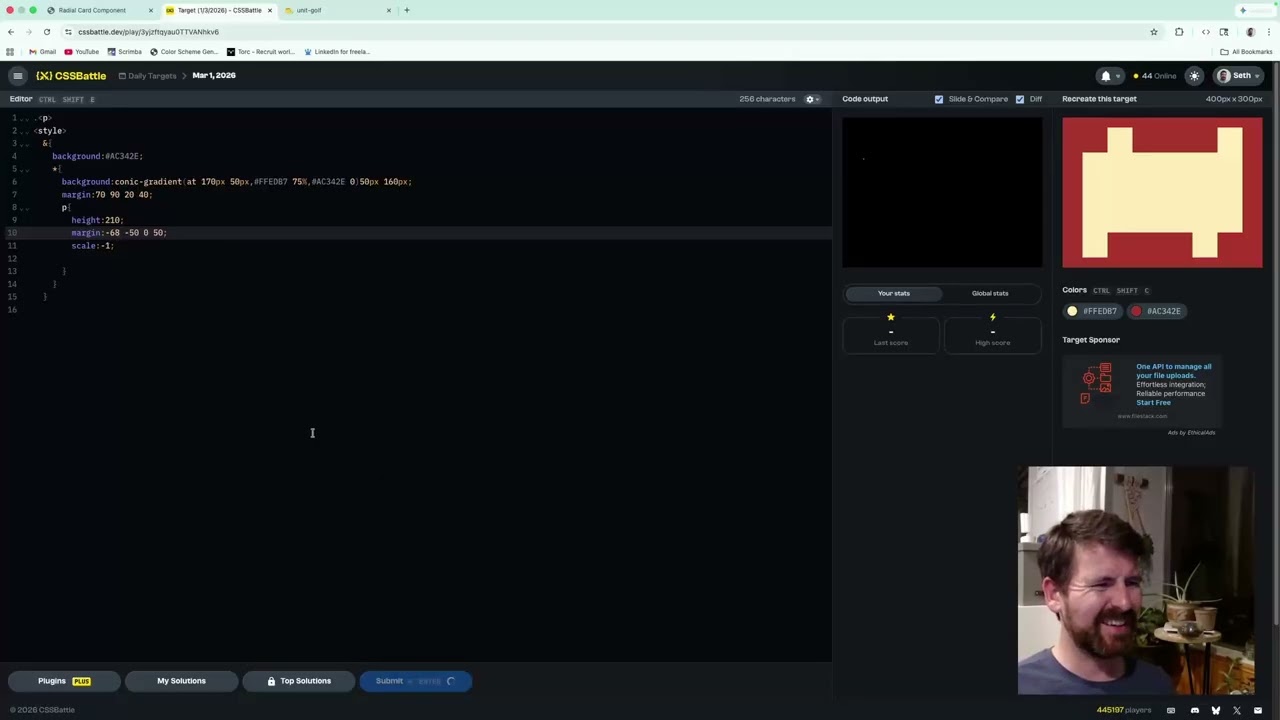Click the black code output preview
The image size is (1280, 720).
tap(942, 193)
